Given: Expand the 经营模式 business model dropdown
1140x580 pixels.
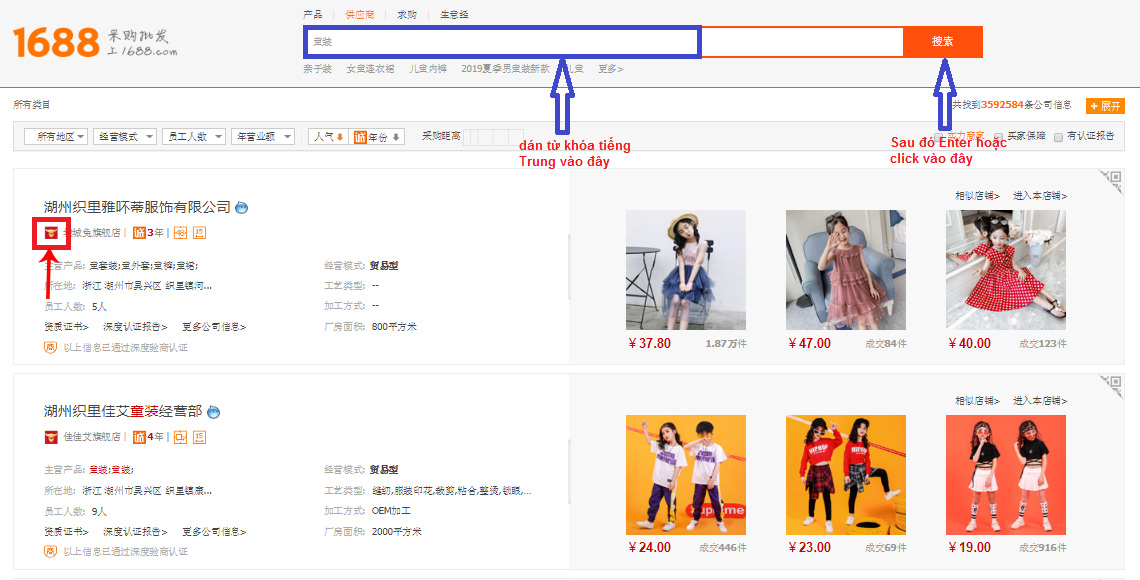Looking at the screenshot, I should pyautogui.click(x=125, y=137).
